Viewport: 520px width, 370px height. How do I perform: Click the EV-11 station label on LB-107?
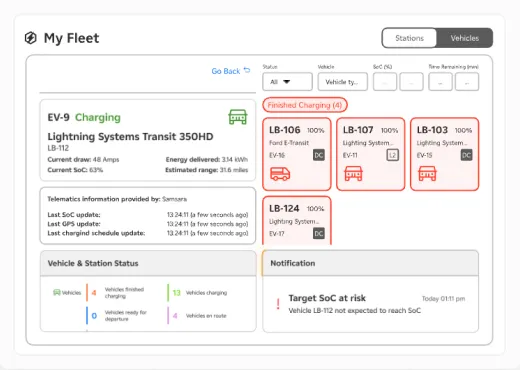[350, 155]
